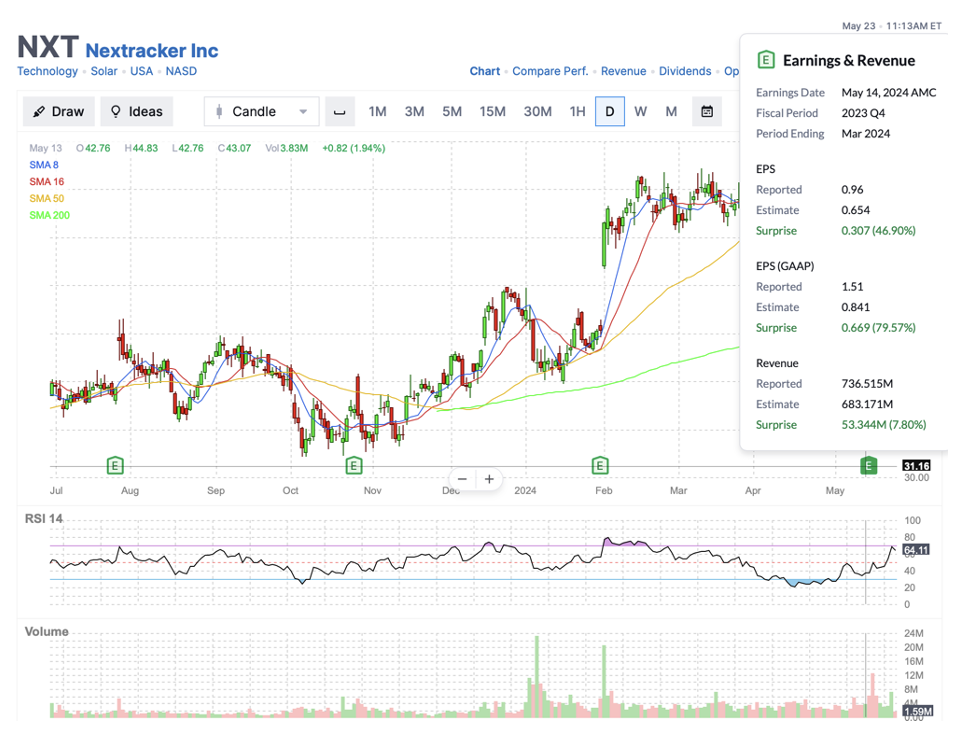The image size is (967, 737).
Task: Select the 1M timeframe
Action: pyautogui.click(x=377, y=112)
